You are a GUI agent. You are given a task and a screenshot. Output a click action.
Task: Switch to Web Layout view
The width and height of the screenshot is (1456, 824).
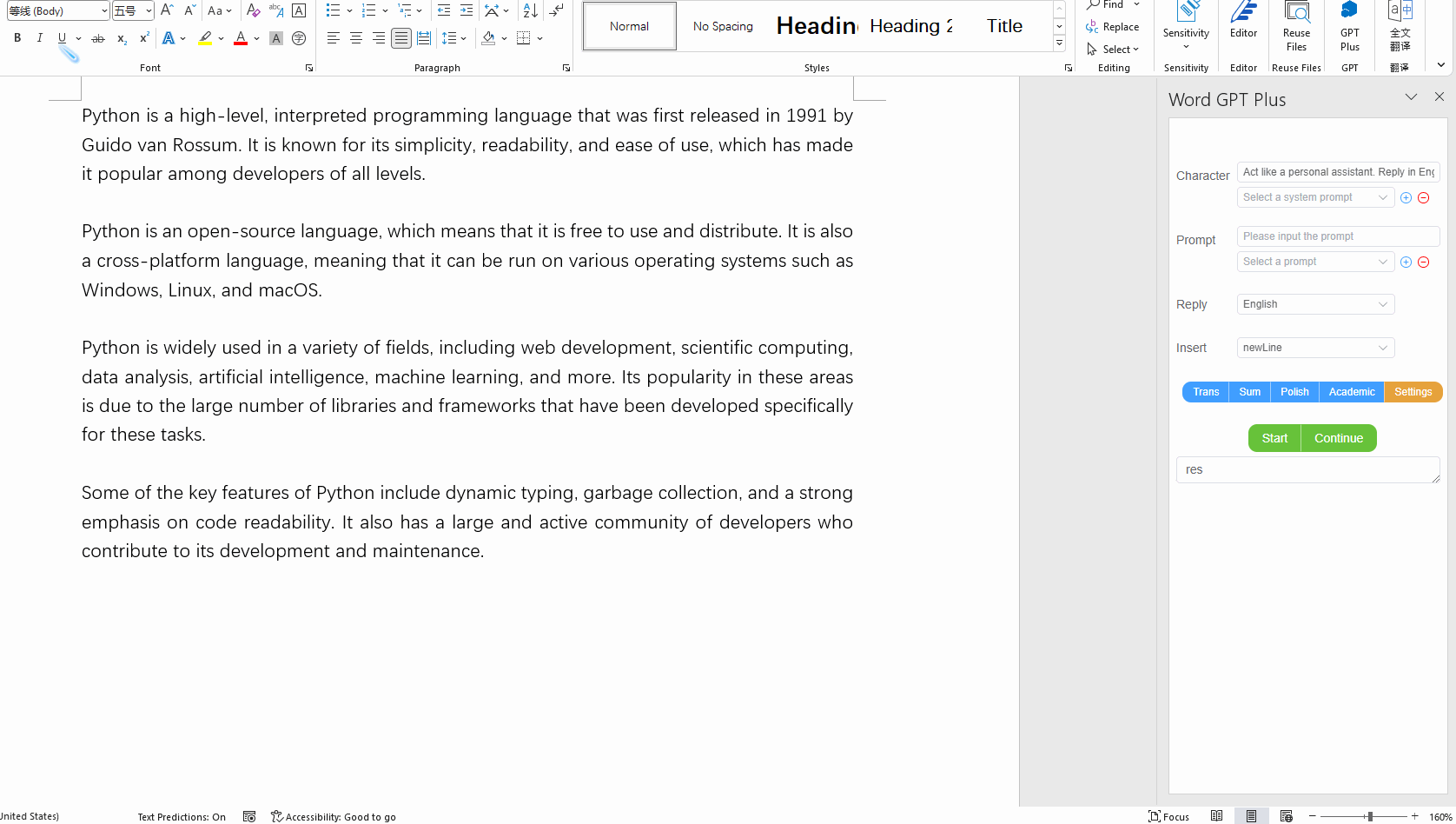coord(1287,816)
